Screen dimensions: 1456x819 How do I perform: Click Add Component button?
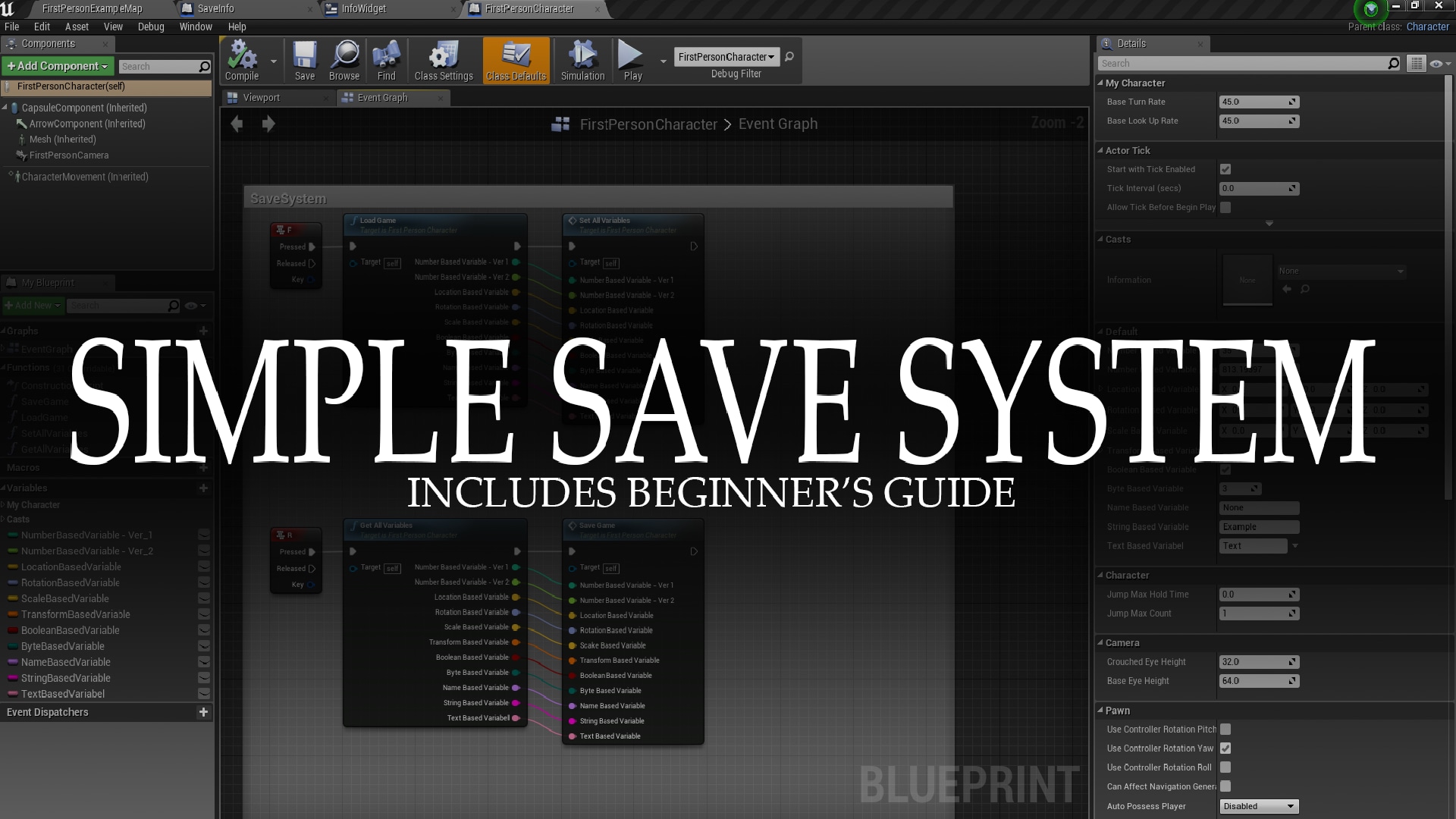(x=56, y=65)
